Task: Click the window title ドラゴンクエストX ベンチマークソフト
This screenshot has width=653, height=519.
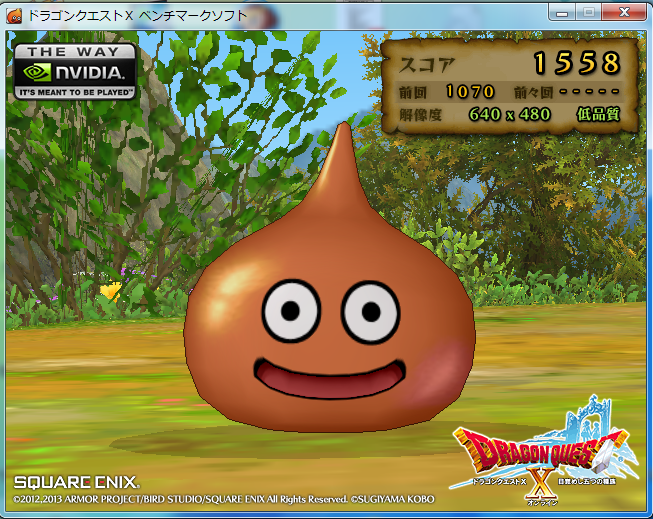Action: (x=137, y=16)
